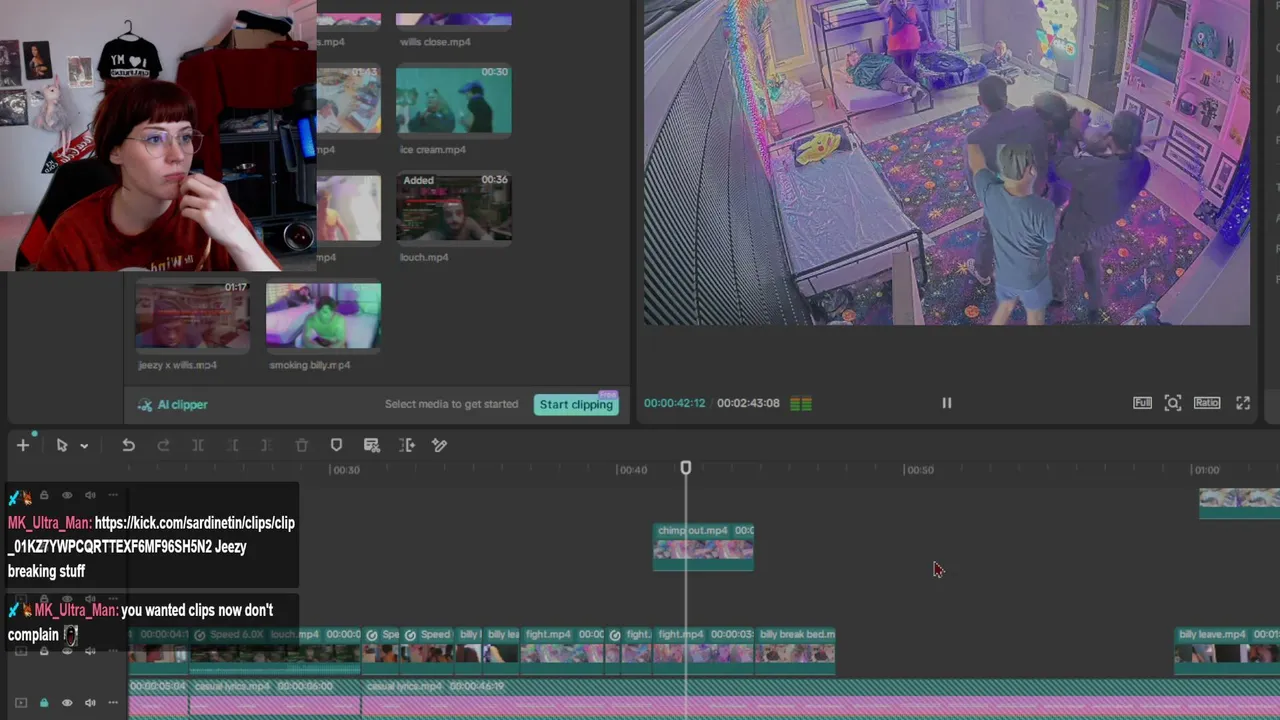The height and width of the screenshot is (720, 1280).
Task: Open more options for main video track
Action: pyautogui.click(x=113, y=651)
